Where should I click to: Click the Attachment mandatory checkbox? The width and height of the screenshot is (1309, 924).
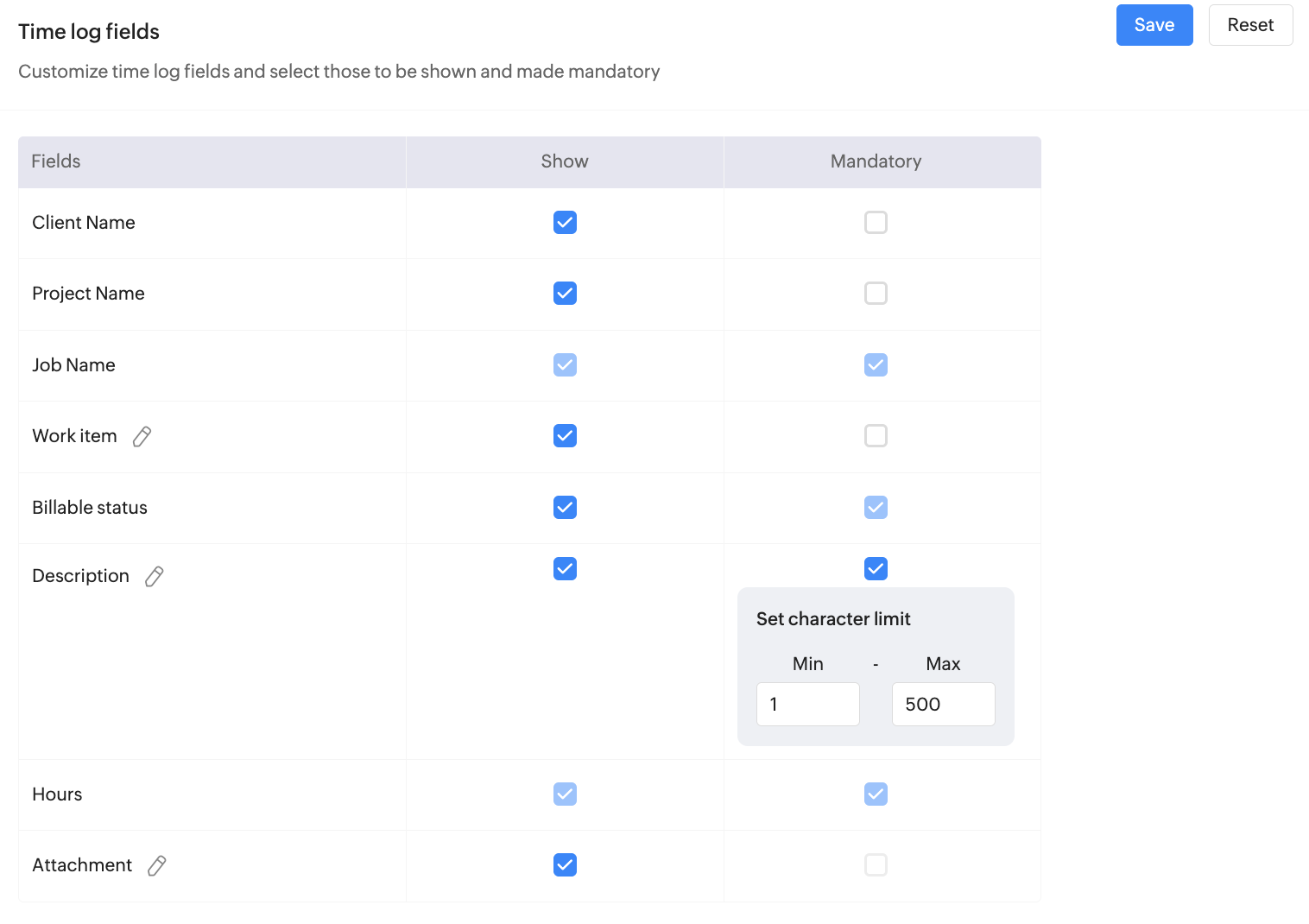click(x=876, y=865)
